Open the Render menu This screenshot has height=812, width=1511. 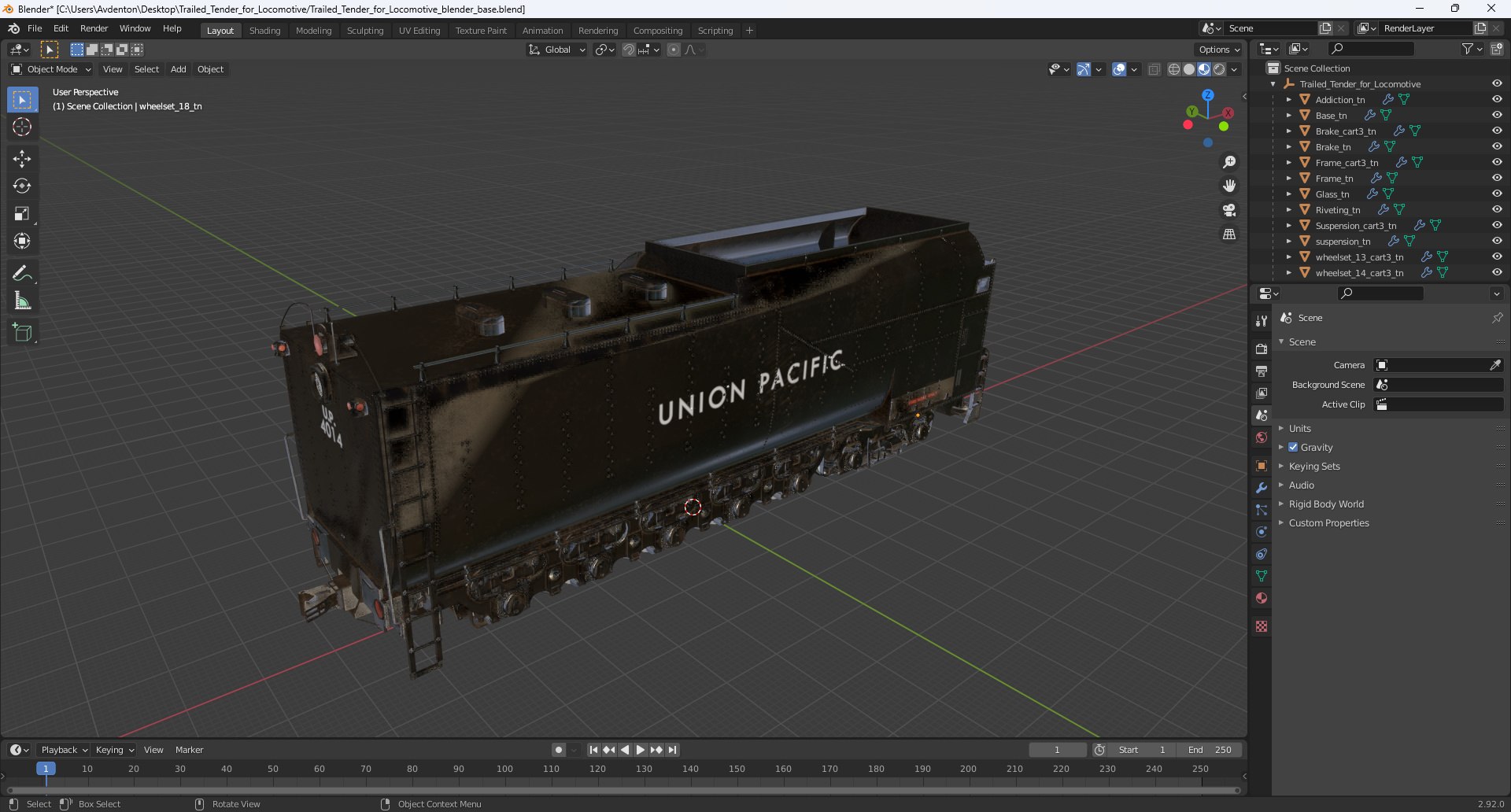pyautogui.click(x=94, y=28)
